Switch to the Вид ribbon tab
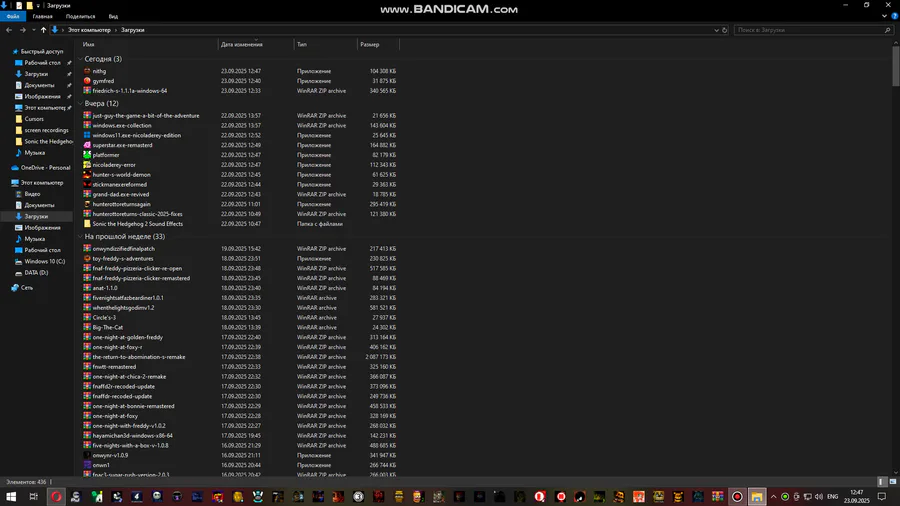Image resolution: width=900 pixels, height=506 pixels. tap(113, 17)
